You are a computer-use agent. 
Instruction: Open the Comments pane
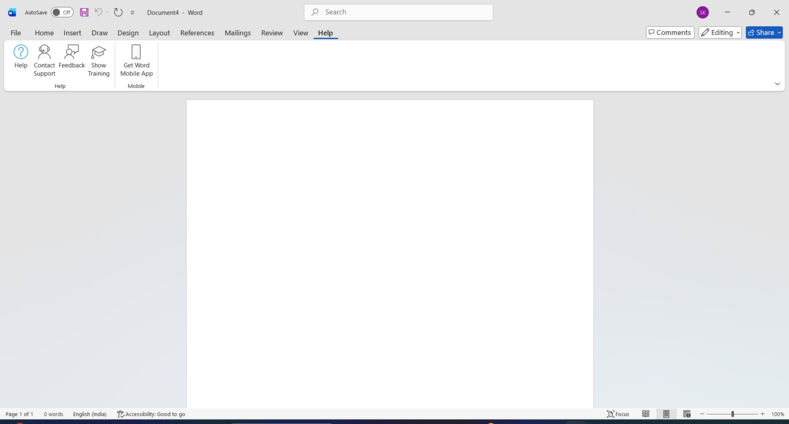tap(670, 33)
